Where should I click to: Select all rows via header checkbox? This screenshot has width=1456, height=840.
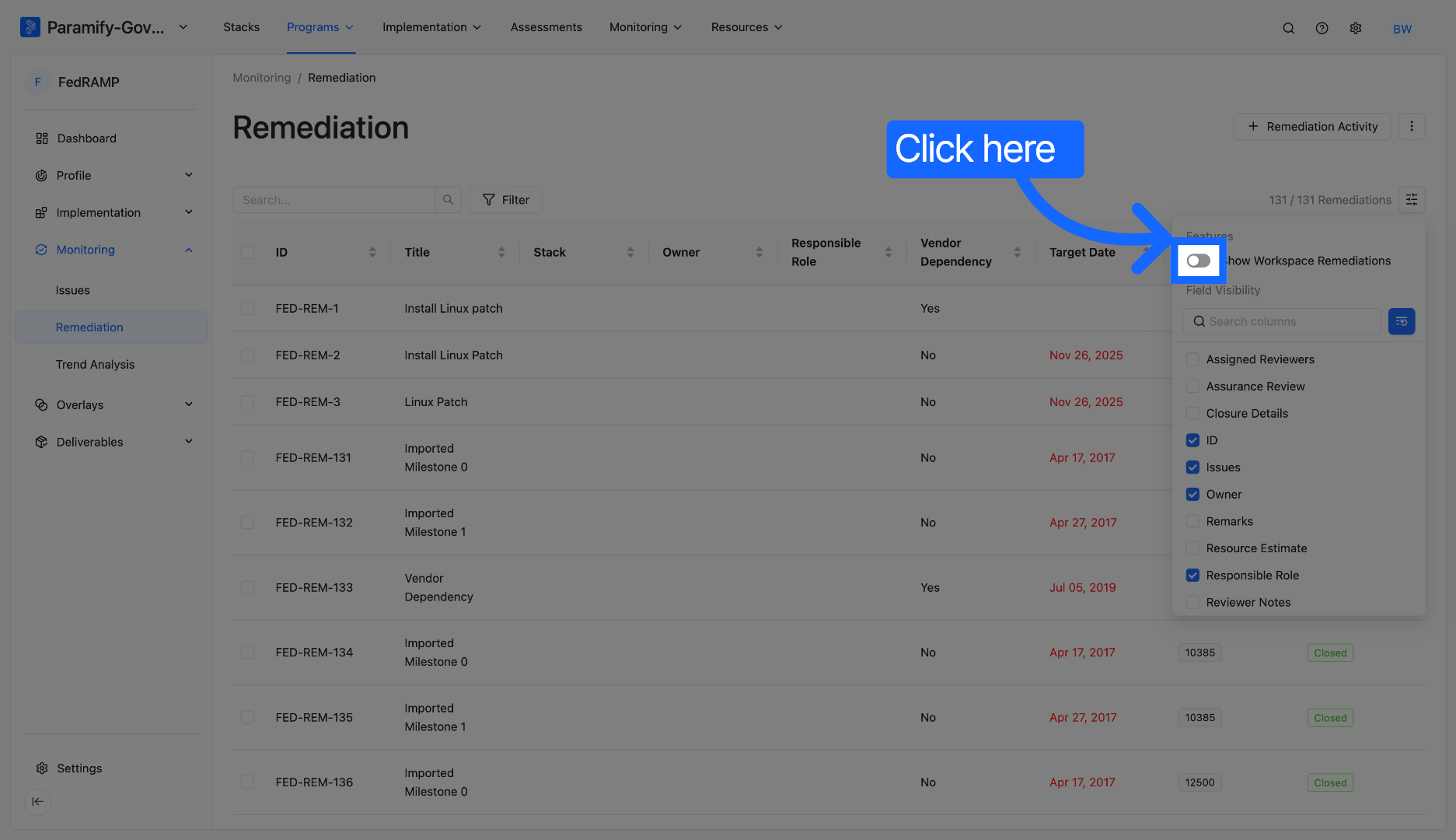tap(247, 252)
